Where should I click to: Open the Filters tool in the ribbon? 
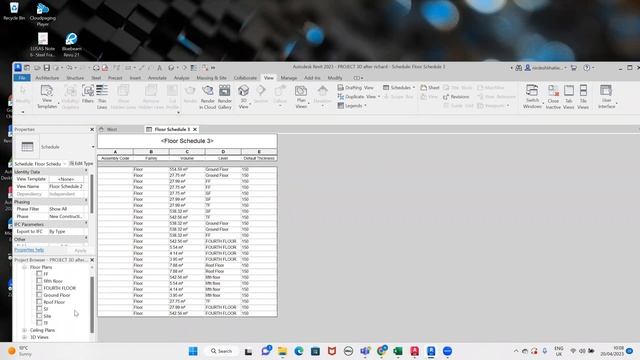pyautogui.click(x=88, y=93)
